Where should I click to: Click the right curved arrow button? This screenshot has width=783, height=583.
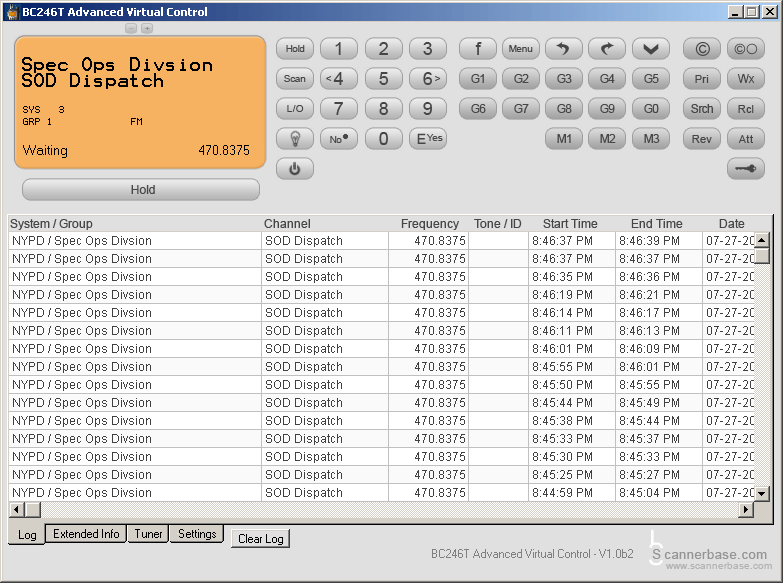[606, 48]
